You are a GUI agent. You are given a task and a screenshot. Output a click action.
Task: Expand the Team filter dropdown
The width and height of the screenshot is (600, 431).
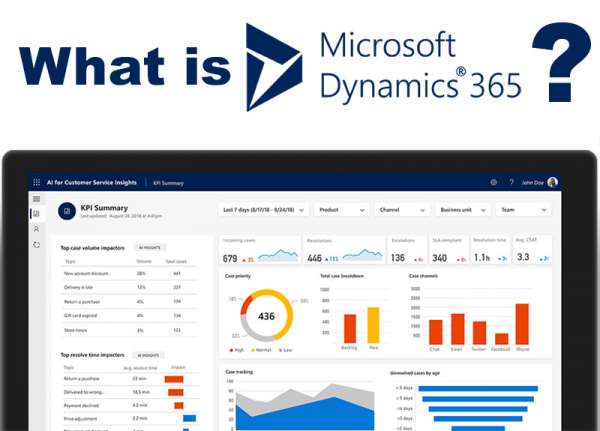click(523, 210)
